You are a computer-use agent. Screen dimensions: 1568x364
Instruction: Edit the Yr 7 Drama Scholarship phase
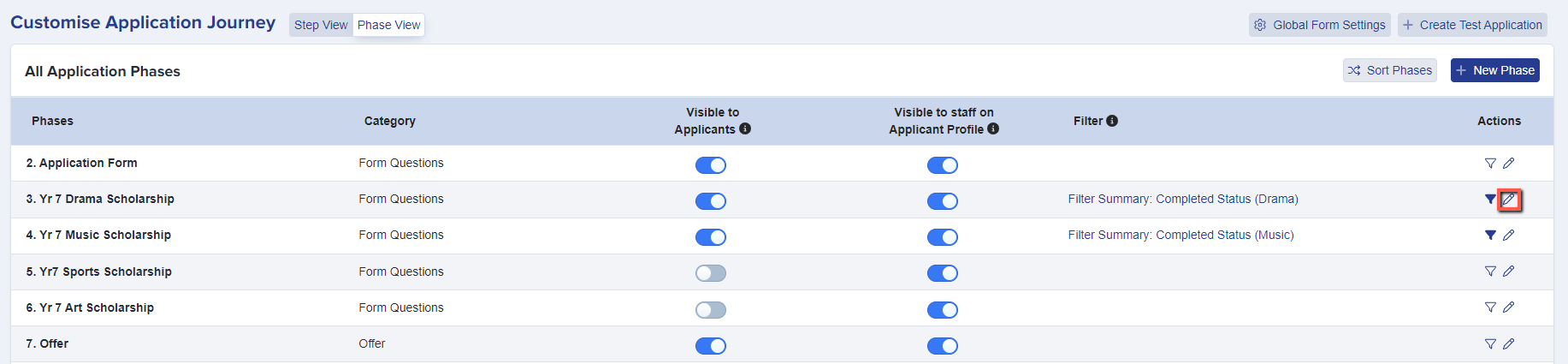tap(1509, 200)
